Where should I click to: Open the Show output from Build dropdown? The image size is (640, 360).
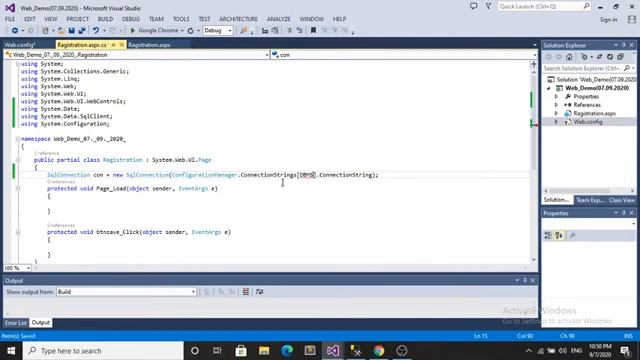127,292
